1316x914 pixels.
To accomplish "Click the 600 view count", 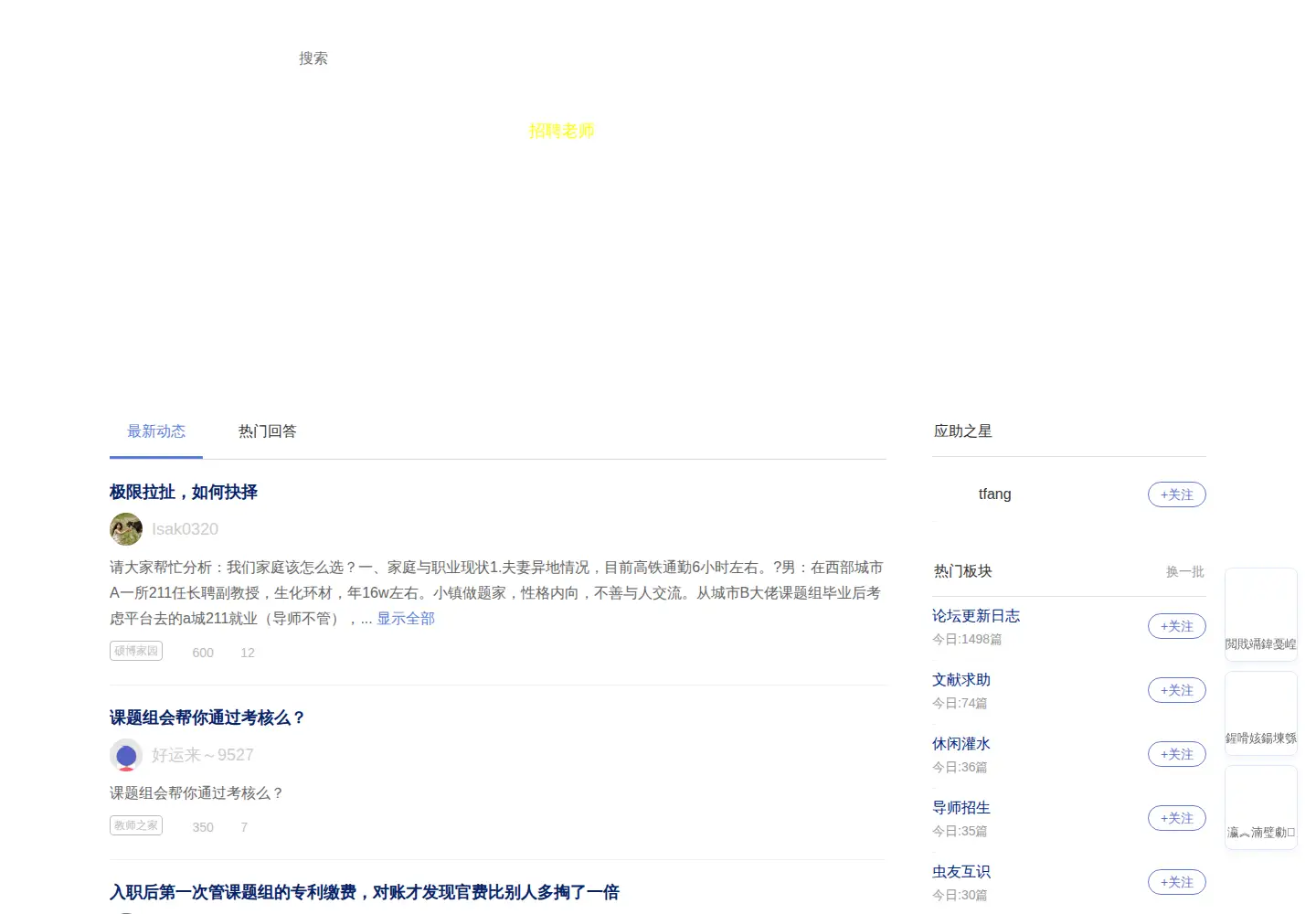I will [203, 653].
